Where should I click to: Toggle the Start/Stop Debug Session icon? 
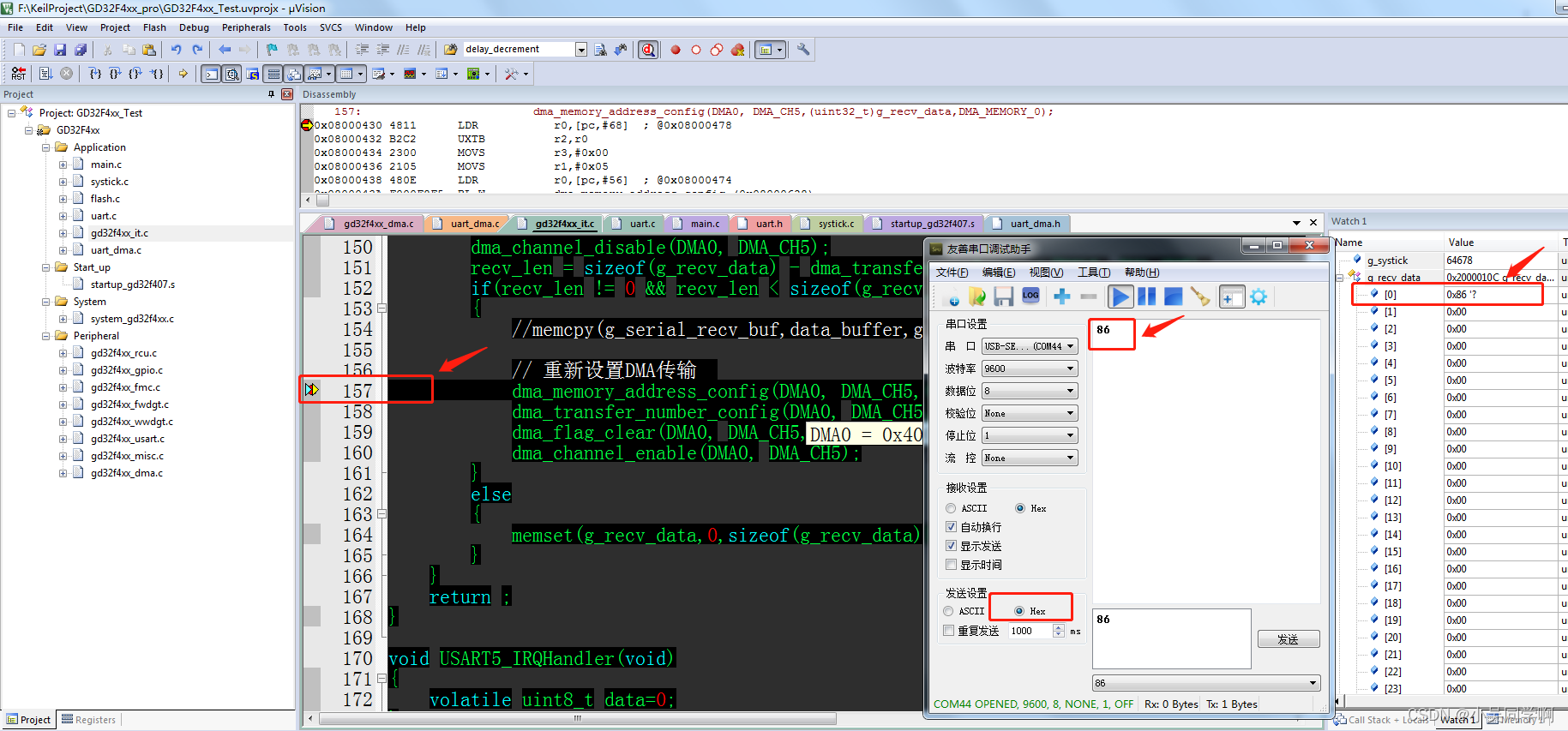point(649,50)
